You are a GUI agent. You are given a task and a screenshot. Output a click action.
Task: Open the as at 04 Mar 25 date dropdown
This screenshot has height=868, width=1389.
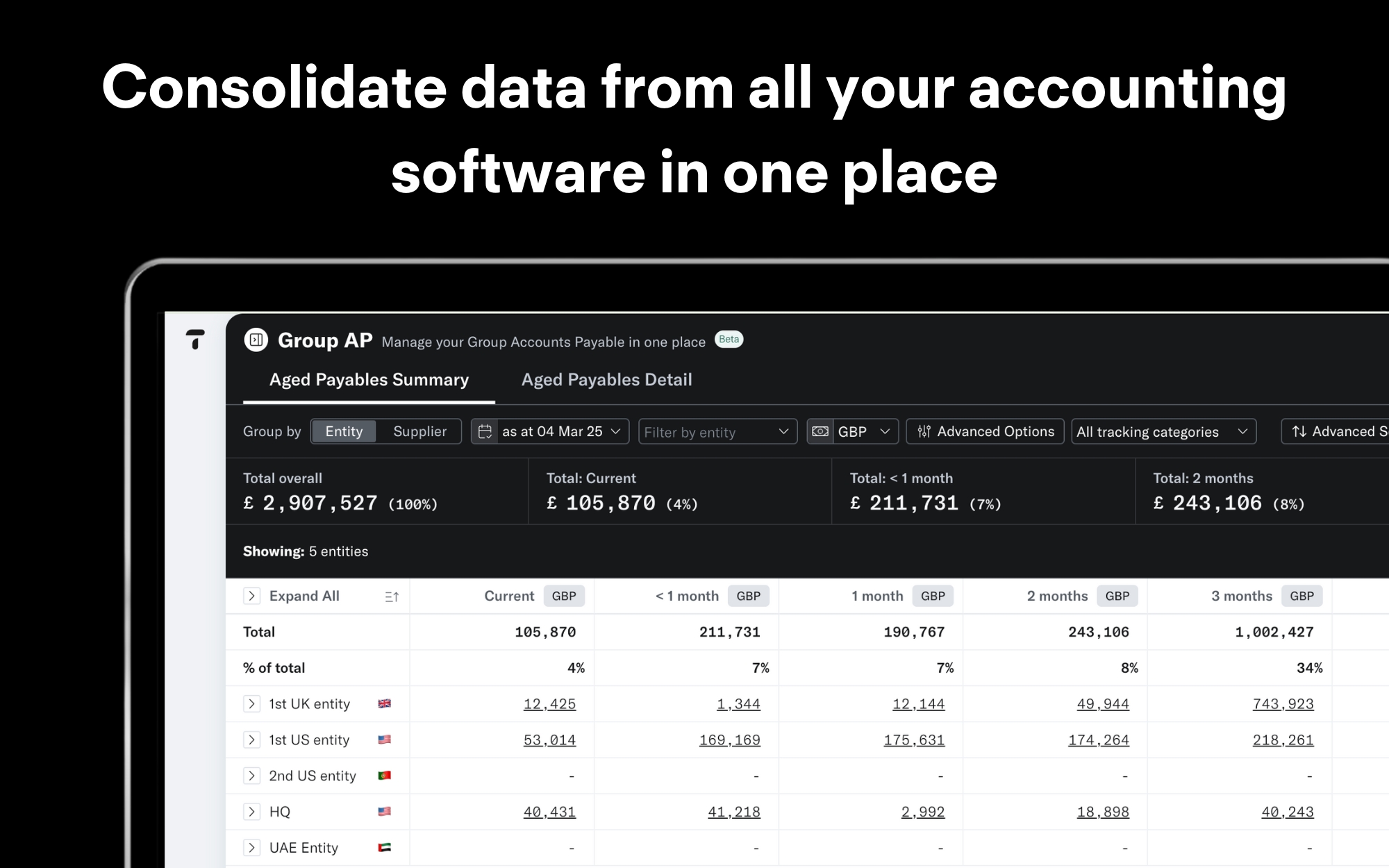click(550, 431)
